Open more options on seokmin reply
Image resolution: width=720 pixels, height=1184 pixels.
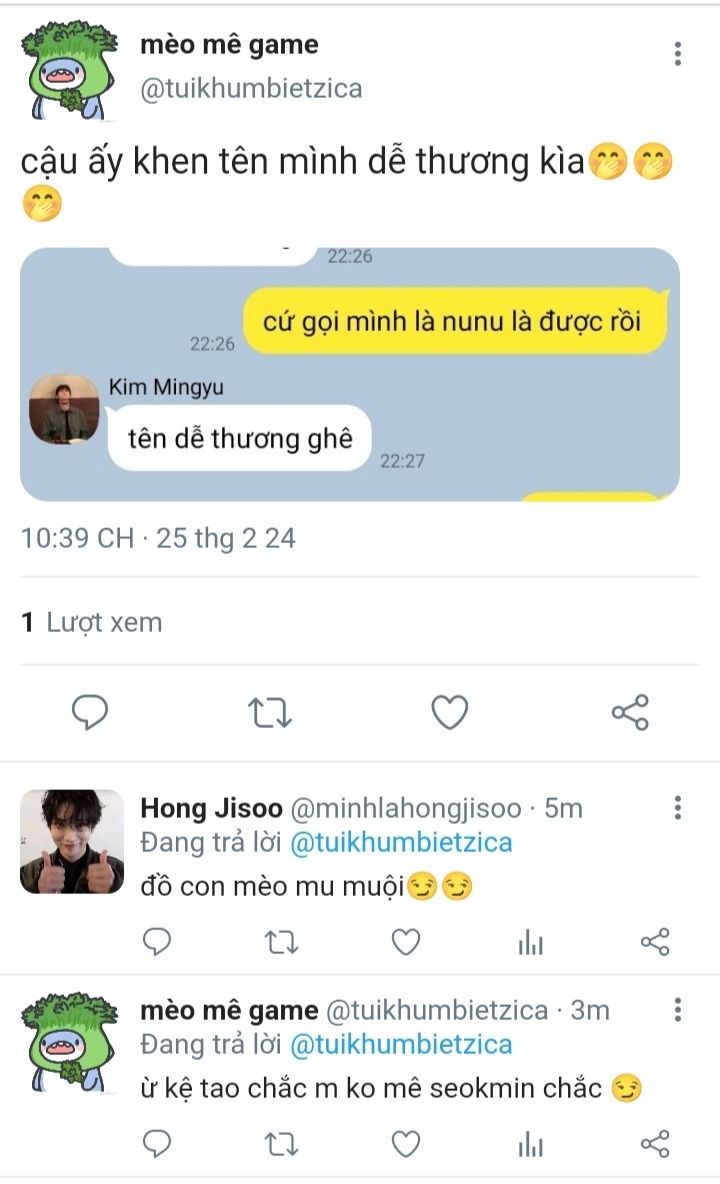[678, 1010]
